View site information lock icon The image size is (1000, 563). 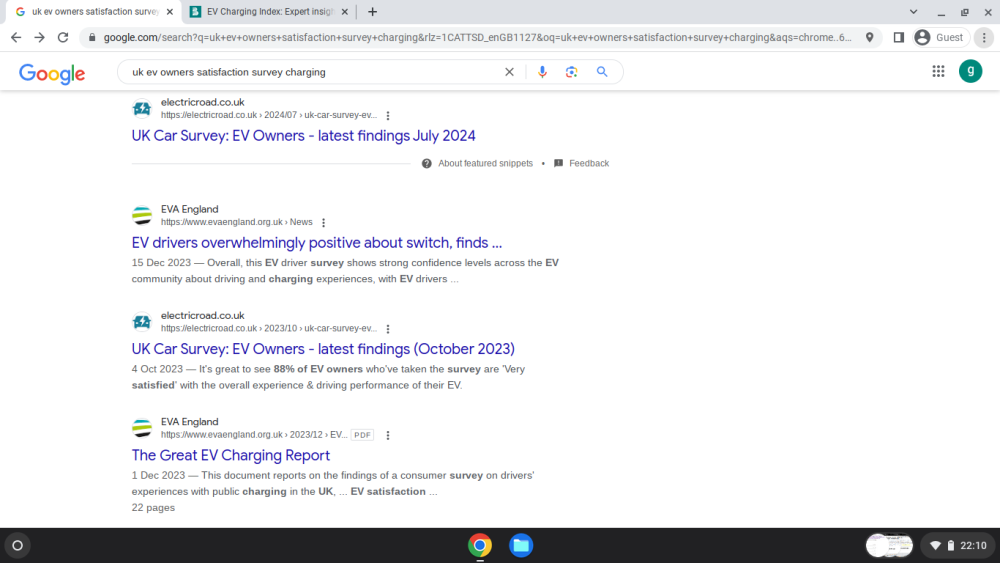[92, 38]
